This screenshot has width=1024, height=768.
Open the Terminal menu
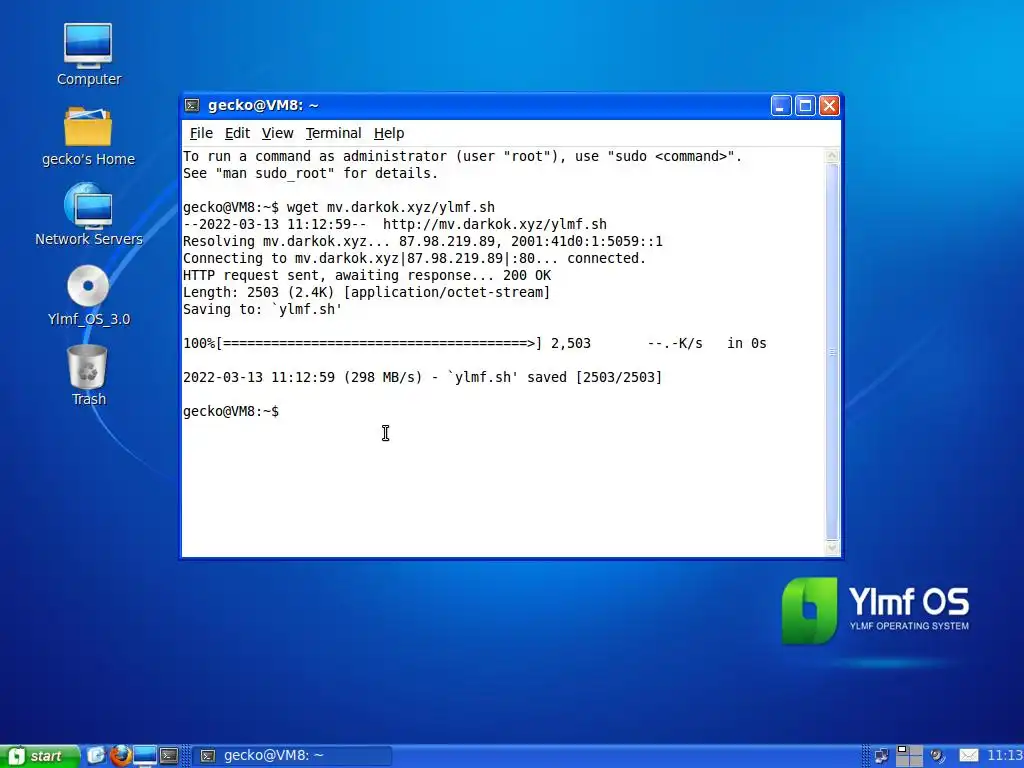[333, 133]
